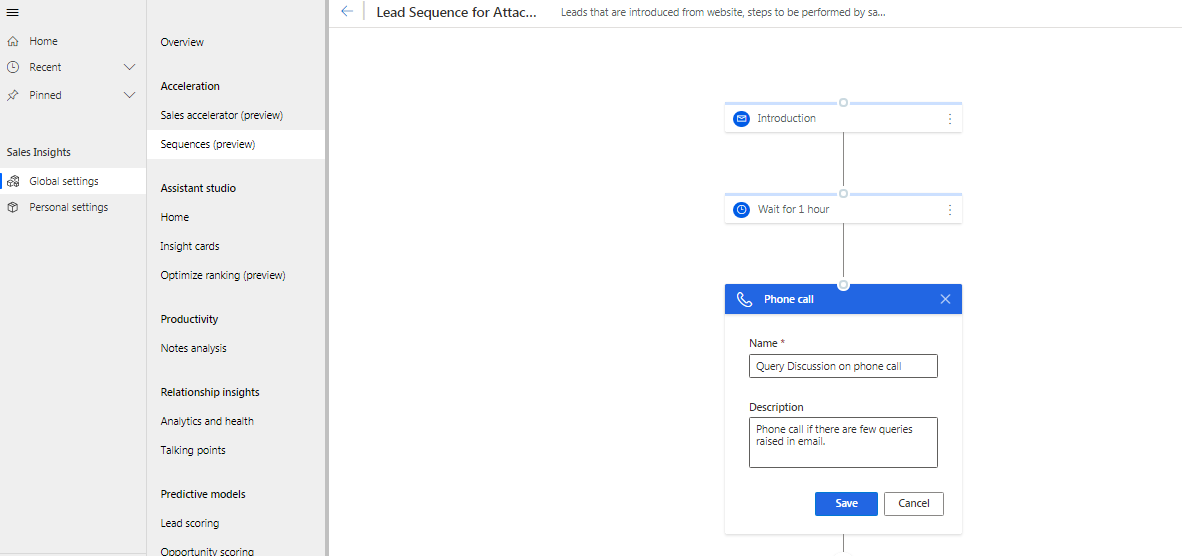Viewport: 1182px width, 556px height.
Task: Select the connector node above Phone call
Action: (x=844, y=285)
